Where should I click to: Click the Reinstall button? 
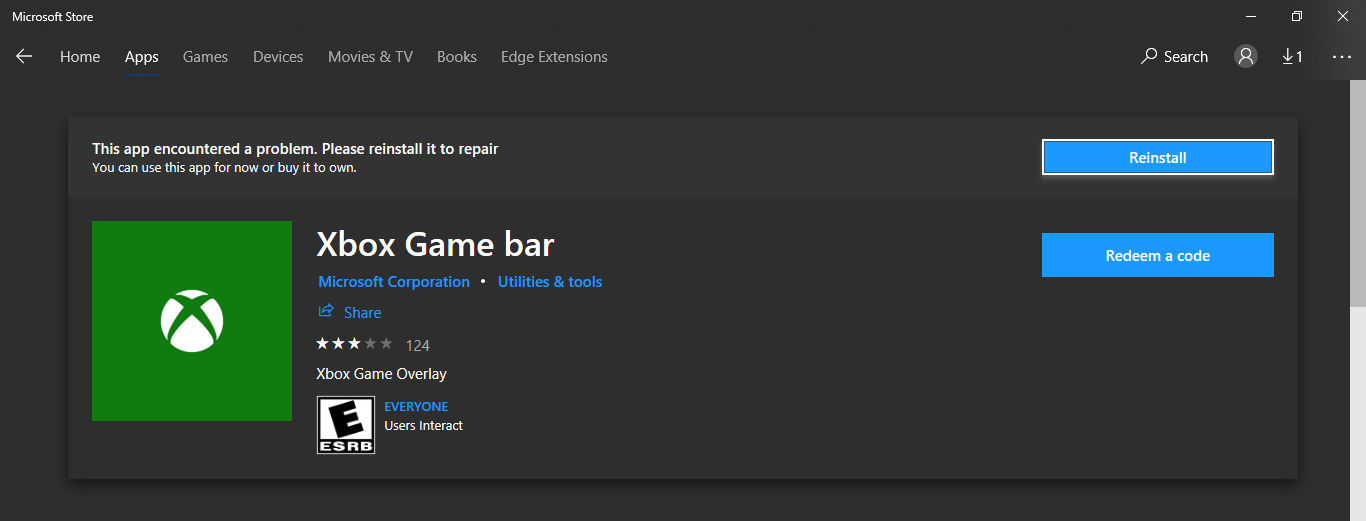point(1158,157)
